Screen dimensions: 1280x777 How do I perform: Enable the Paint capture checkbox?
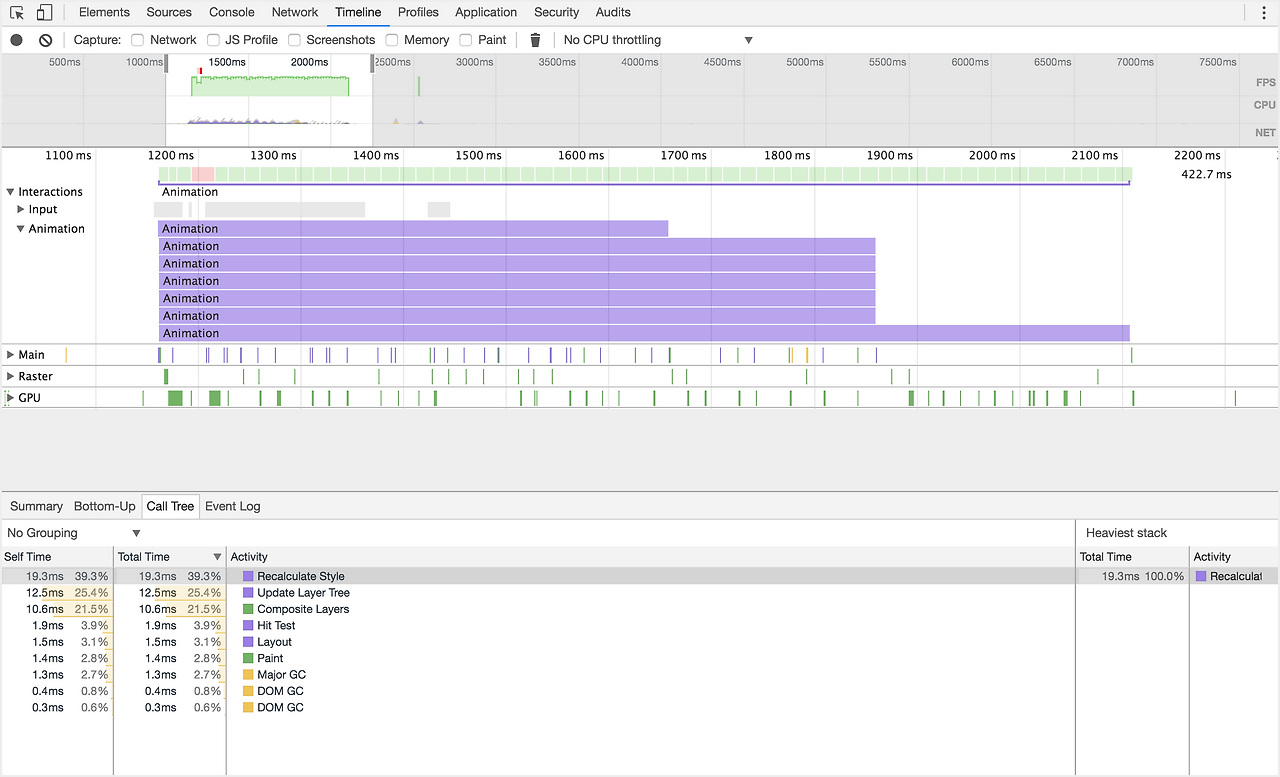(x=466, y=40)
